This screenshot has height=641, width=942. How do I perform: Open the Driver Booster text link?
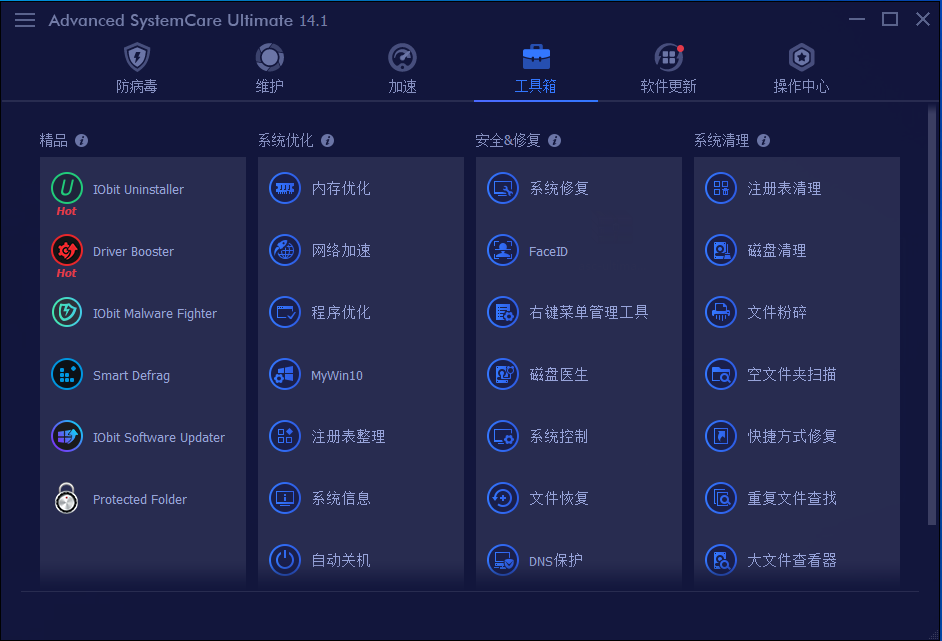point(133,251)
